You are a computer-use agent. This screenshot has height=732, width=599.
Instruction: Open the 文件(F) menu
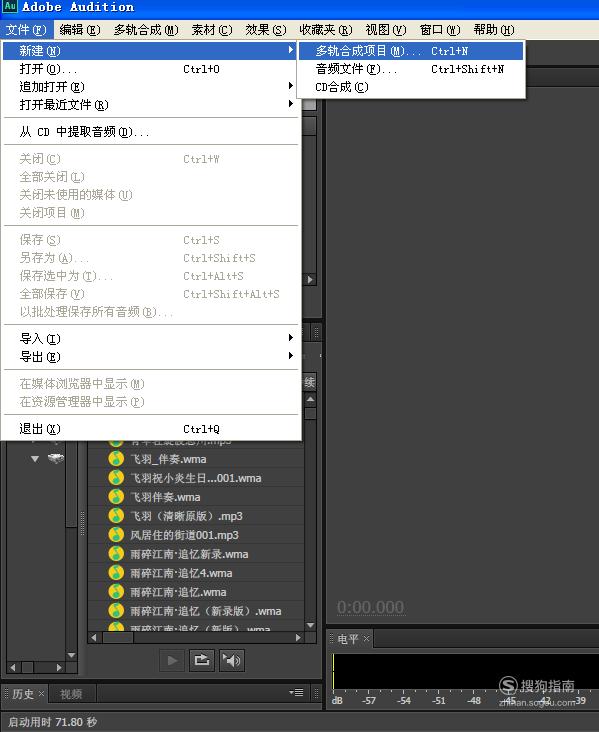26,30
